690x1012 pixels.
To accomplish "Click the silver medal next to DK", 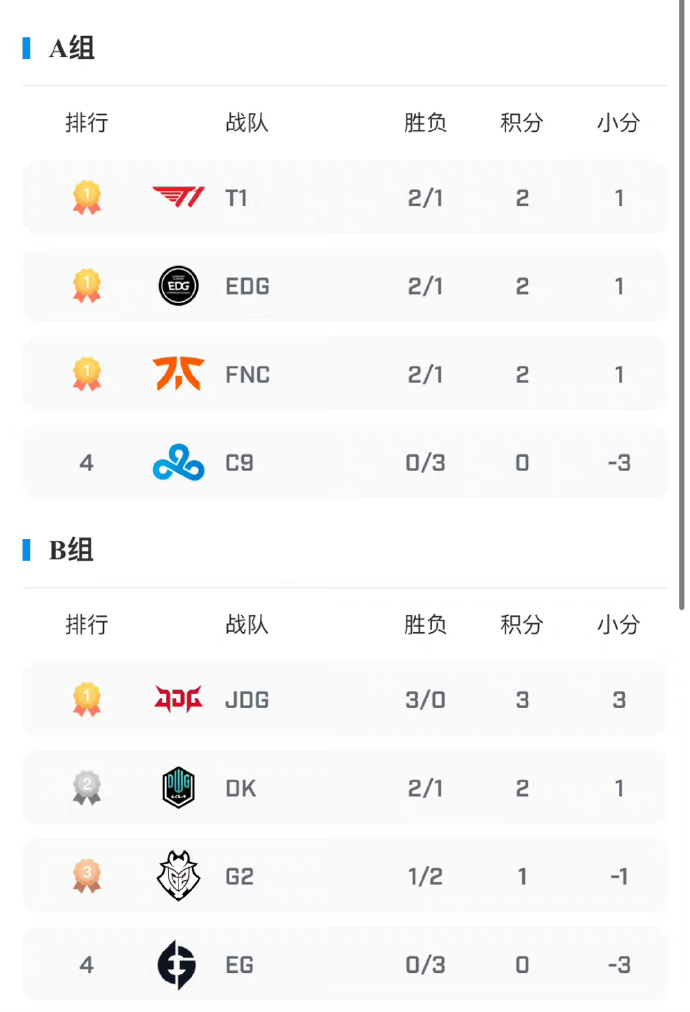I will (86, 788).
